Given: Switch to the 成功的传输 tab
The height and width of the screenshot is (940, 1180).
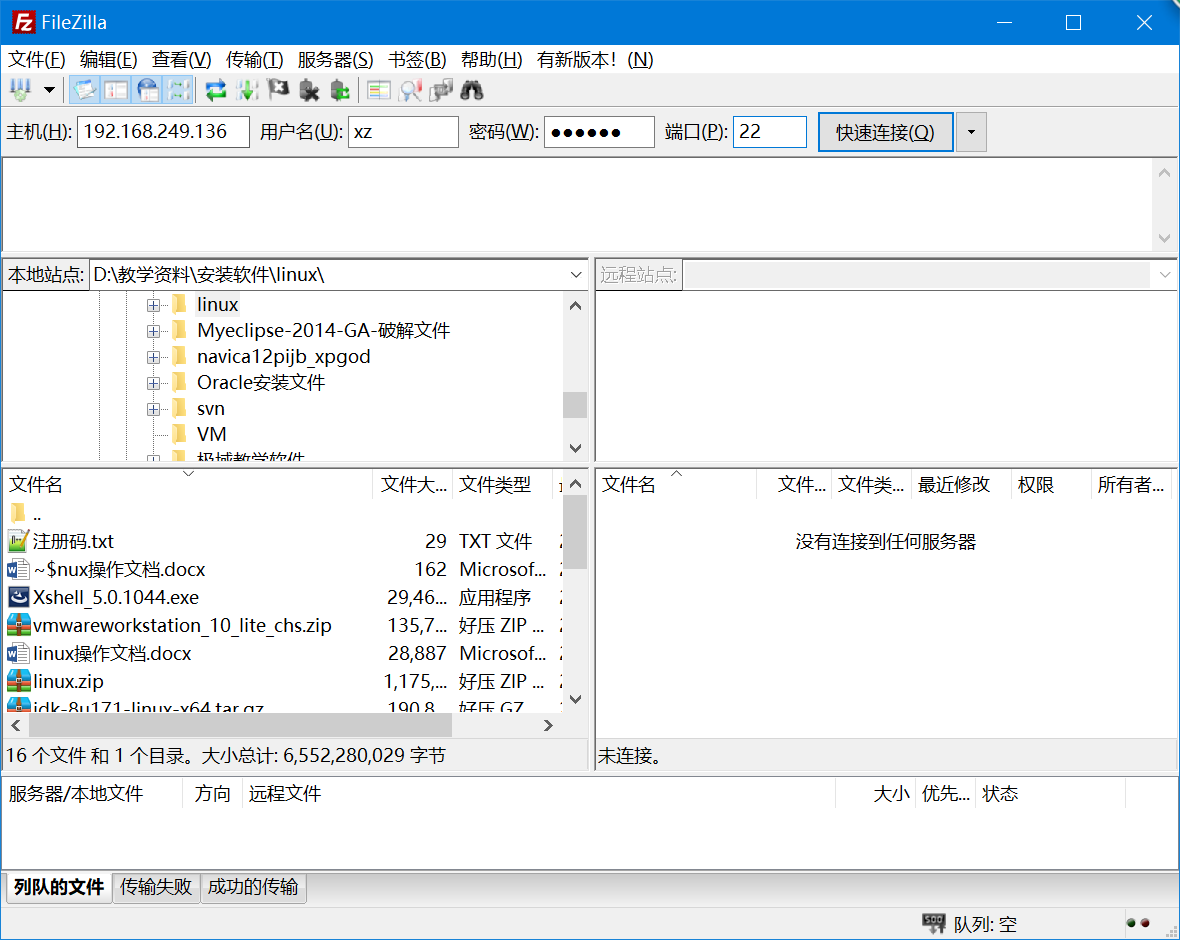Looking at the screenshot, I should [x=253, y=887].
